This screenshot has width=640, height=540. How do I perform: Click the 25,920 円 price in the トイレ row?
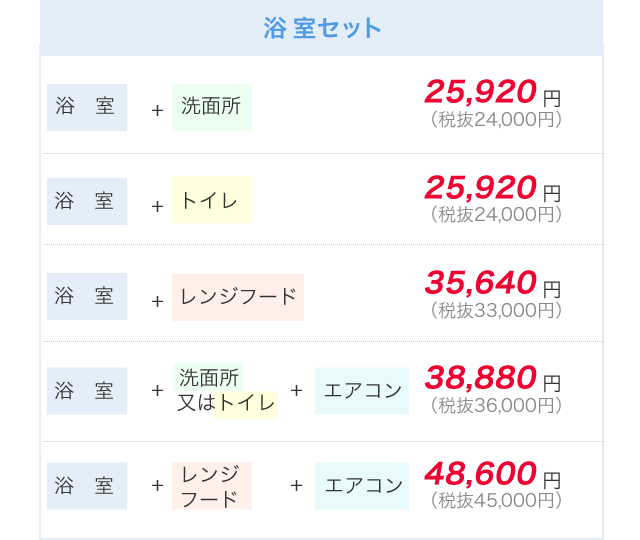pyautogui.click(x=481, y=187)
